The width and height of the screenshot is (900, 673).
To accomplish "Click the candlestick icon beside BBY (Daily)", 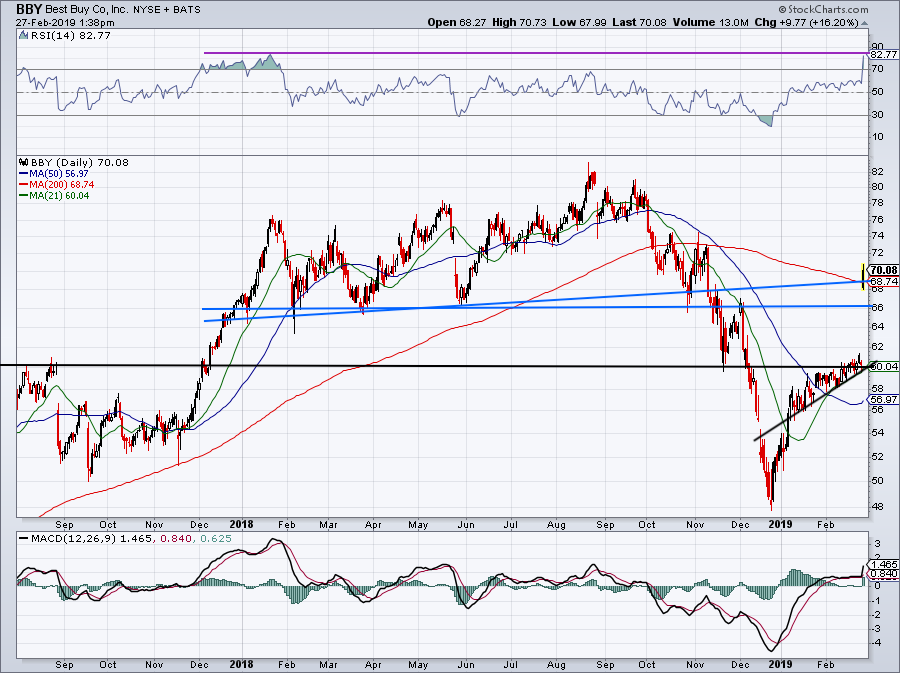I will click(x=24, y=162).
